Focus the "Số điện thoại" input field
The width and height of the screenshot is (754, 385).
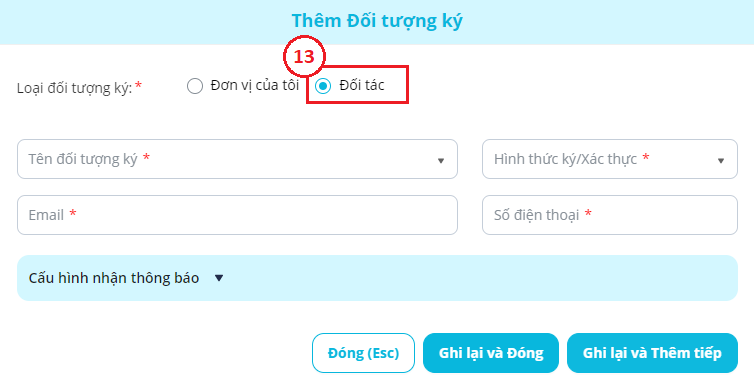(610, 215)
